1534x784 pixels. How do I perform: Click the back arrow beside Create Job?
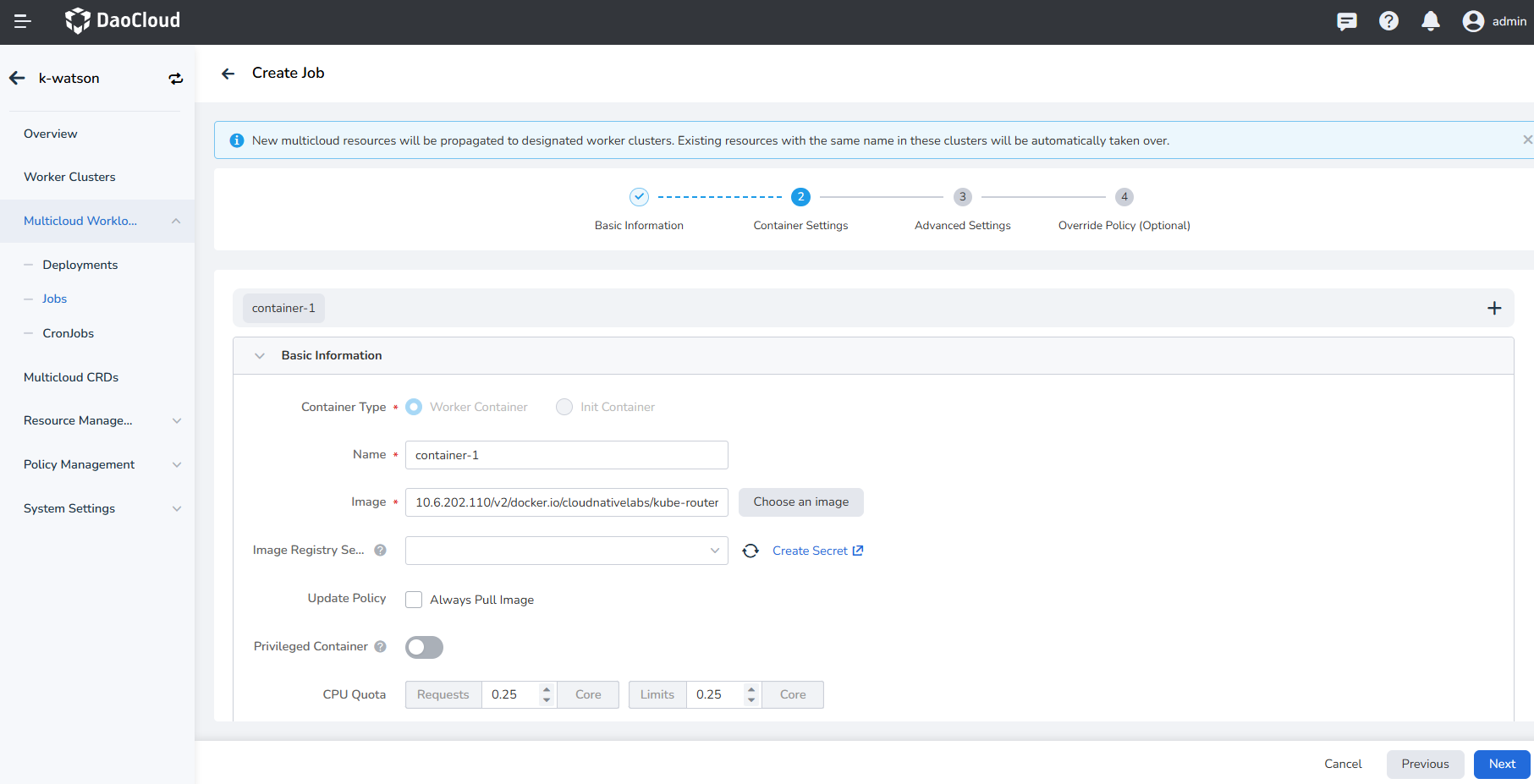228,74
